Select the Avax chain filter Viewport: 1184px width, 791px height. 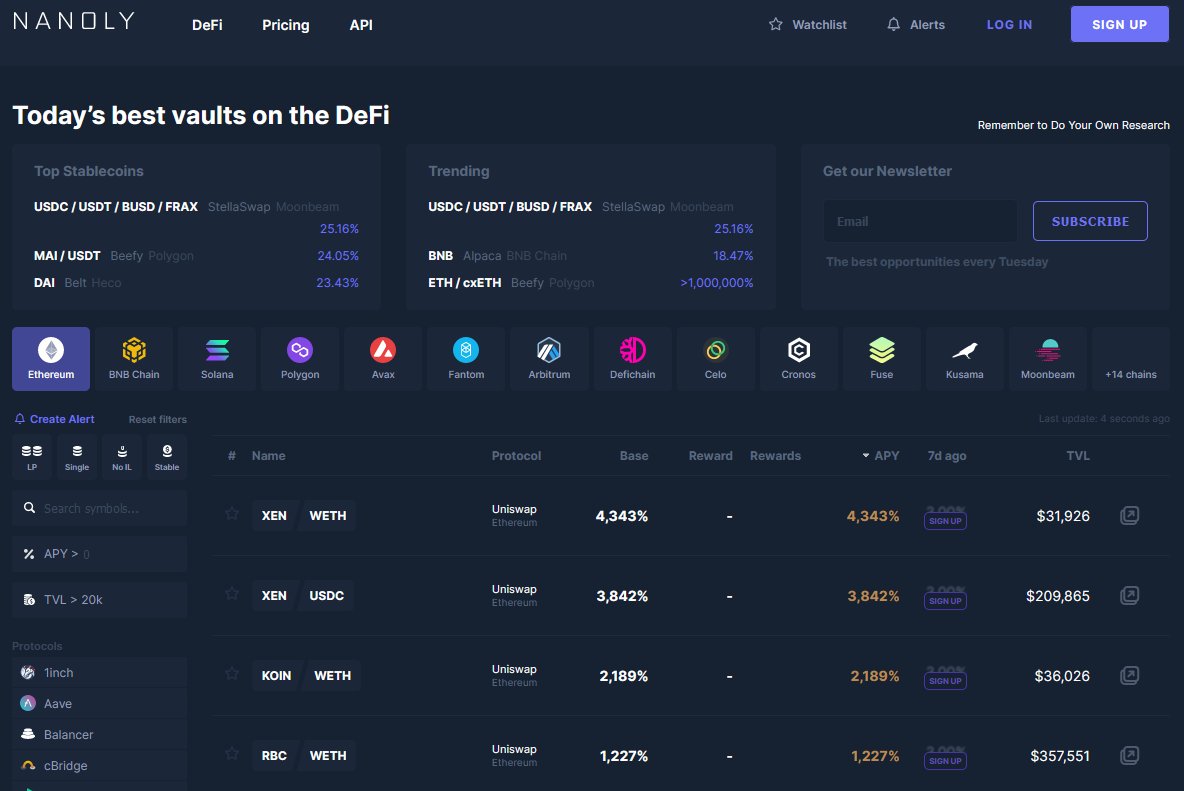[x=383, y=359]
